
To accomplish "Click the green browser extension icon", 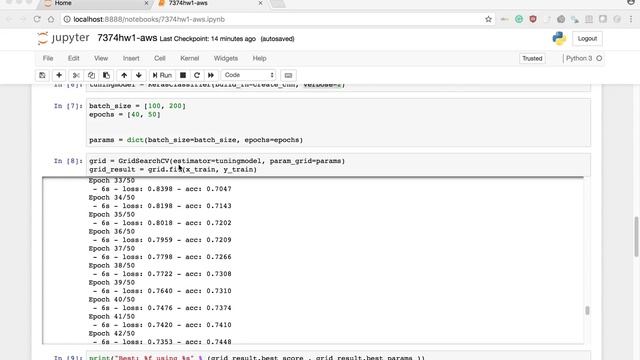I will click(x=519, y=19).
